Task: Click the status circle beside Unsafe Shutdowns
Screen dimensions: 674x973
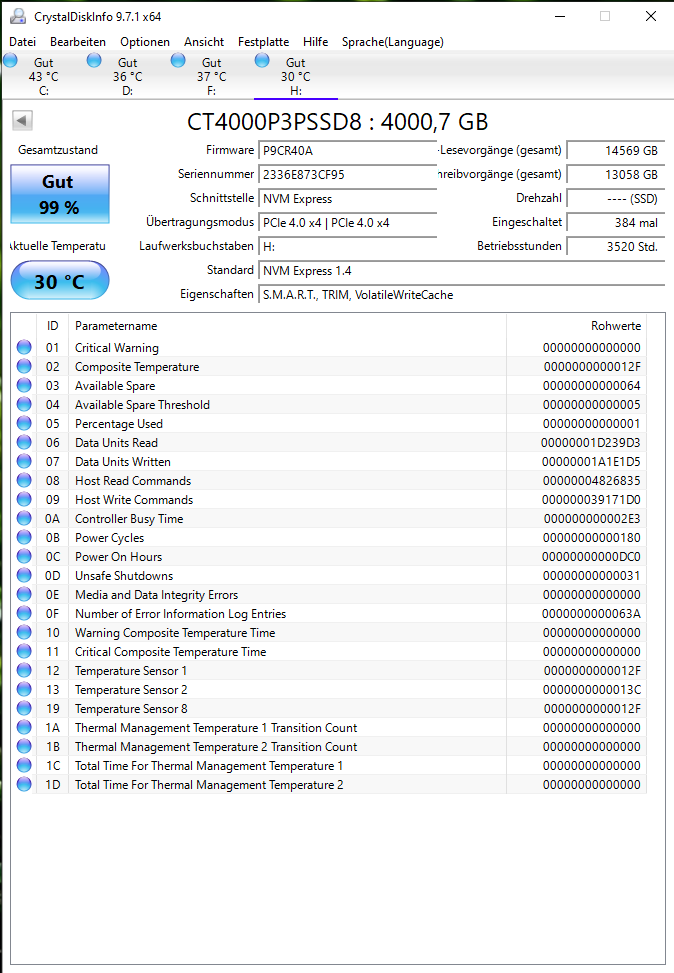Action: [x=24, y=575]
